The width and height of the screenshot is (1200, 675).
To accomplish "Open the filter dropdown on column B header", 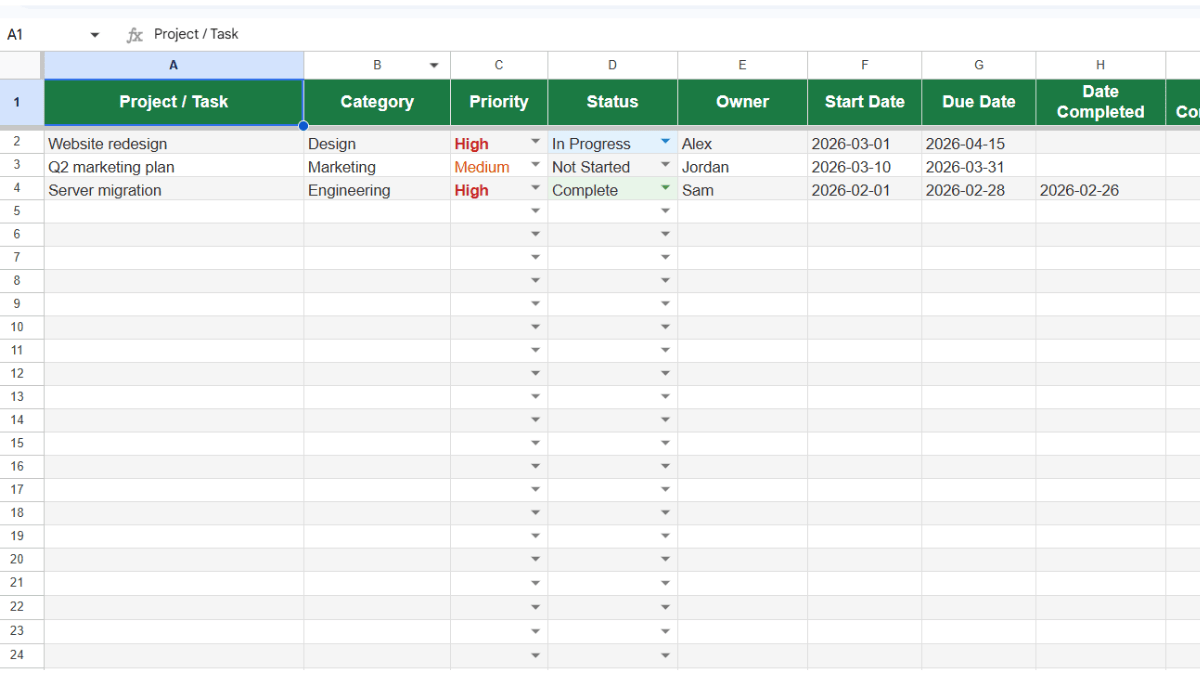I will [433, 64].
